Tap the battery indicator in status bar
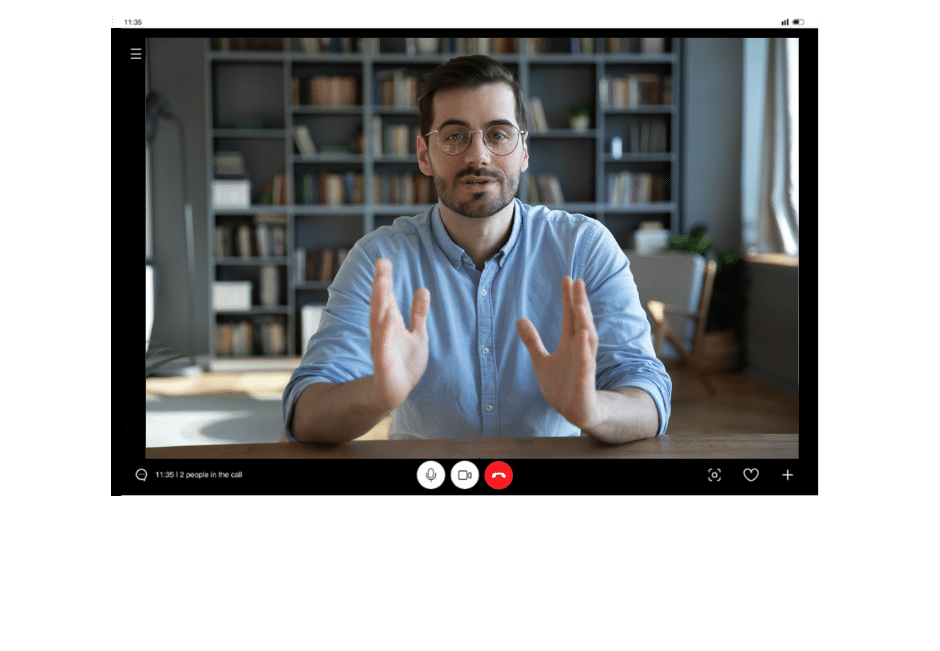The width and height of the screenshot is (940, 651). coord(799,21)
